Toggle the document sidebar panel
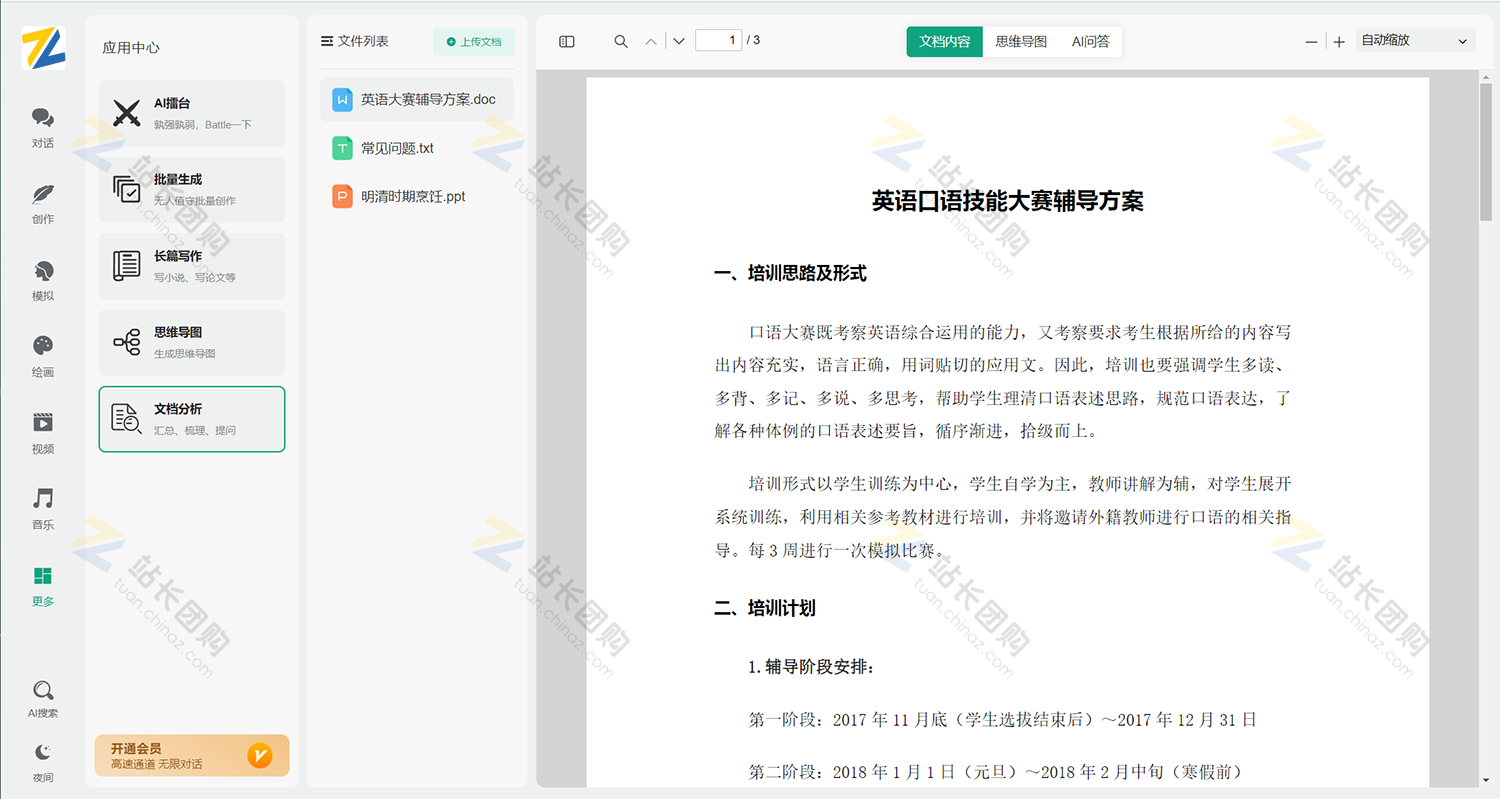Viewport: 1500px width, 799px height. [x=567, y=41]
